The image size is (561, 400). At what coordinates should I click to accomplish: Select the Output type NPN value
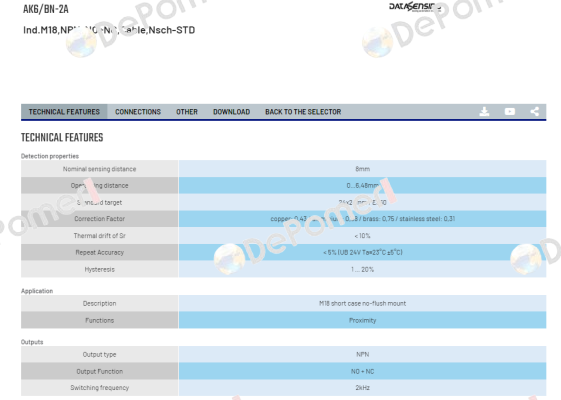tap(362, 354)
